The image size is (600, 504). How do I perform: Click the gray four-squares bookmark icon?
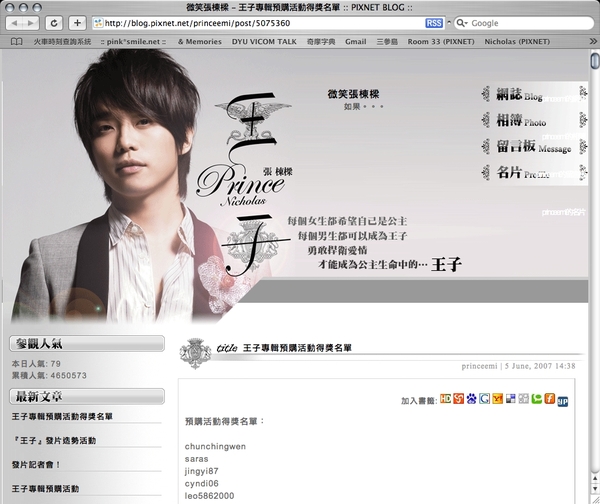[x=523, y=399]
